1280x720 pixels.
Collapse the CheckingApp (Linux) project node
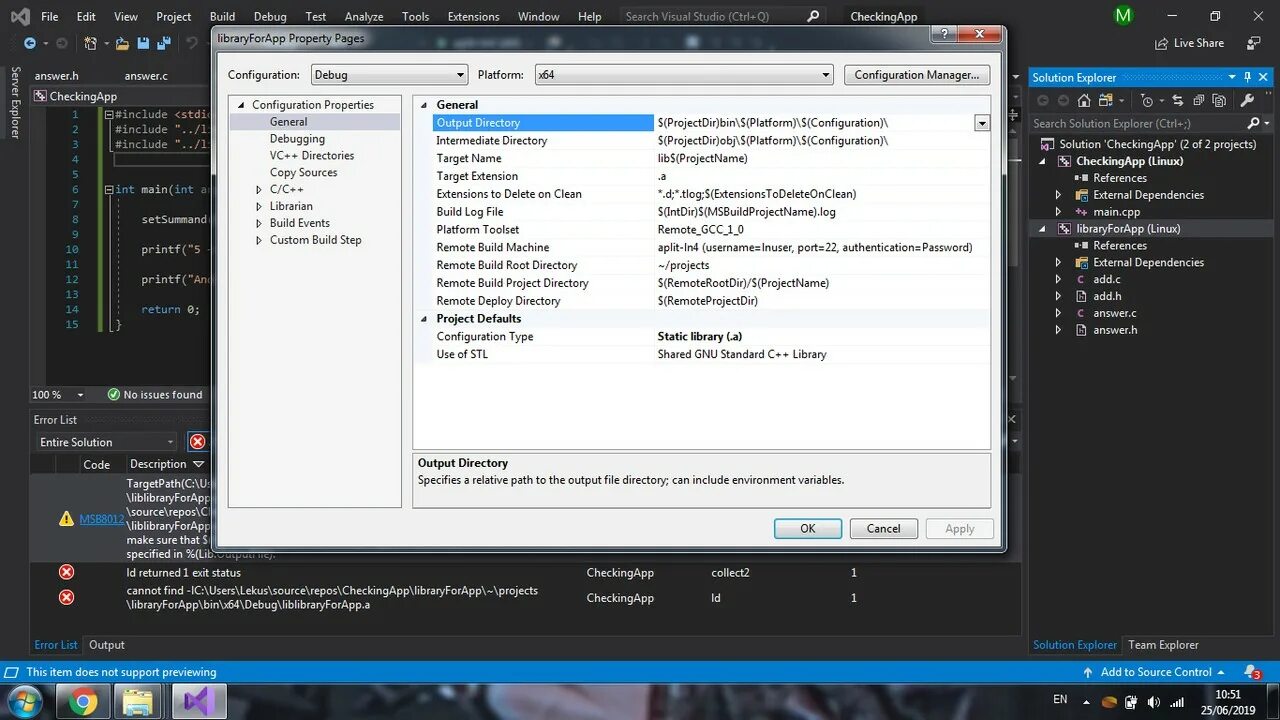[1041, 161]
